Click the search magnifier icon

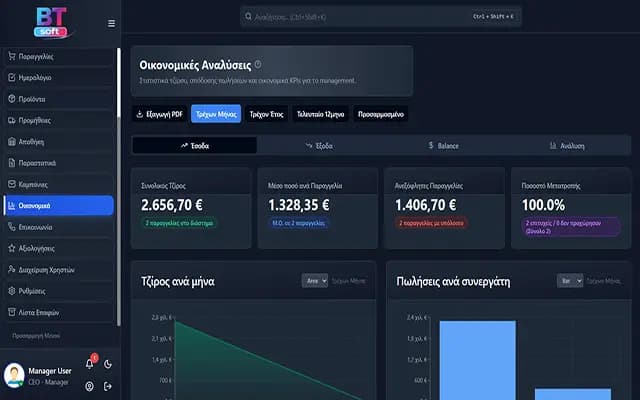tap(248, 16)
